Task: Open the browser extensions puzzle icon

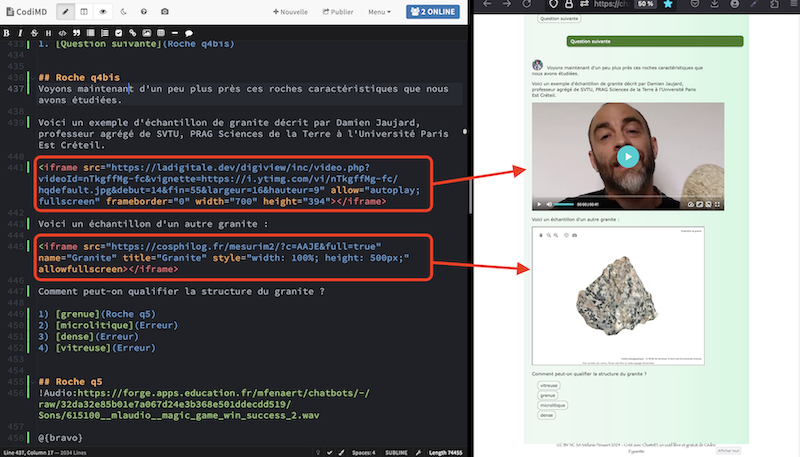Action: 774,4
